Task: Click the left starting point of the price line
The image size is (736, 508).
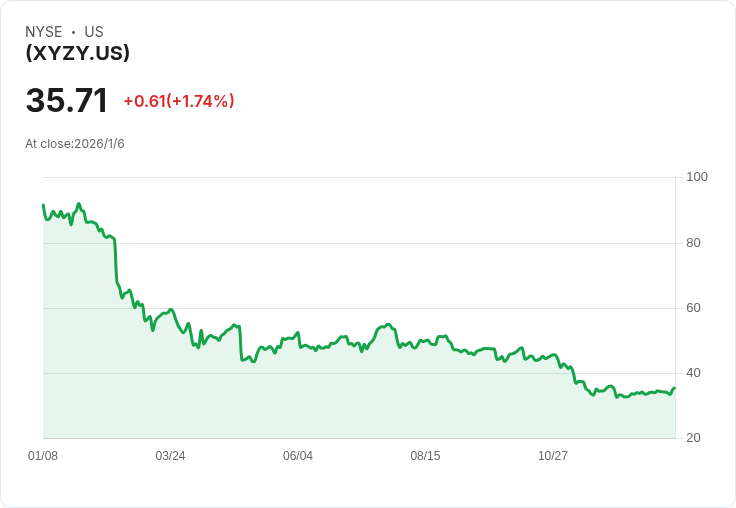Action: click(x=43, y=205)
